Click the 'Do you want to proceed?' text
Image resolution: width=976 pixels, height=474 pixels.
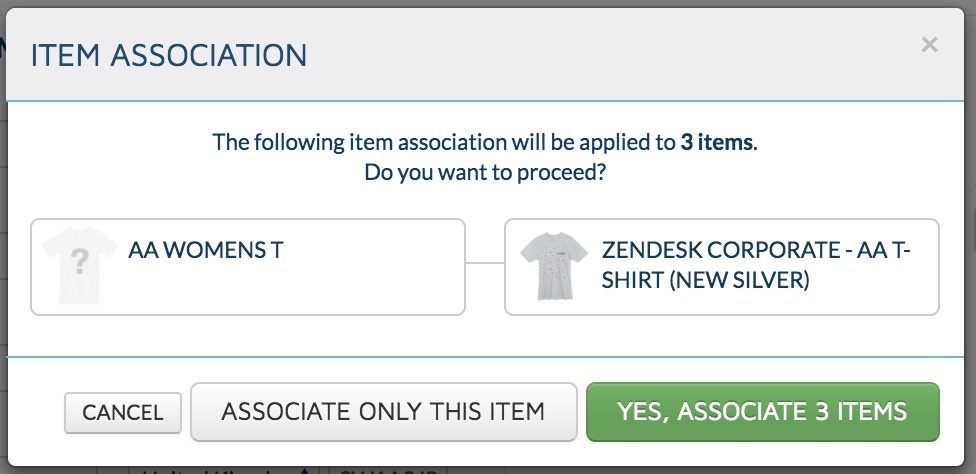485,172
